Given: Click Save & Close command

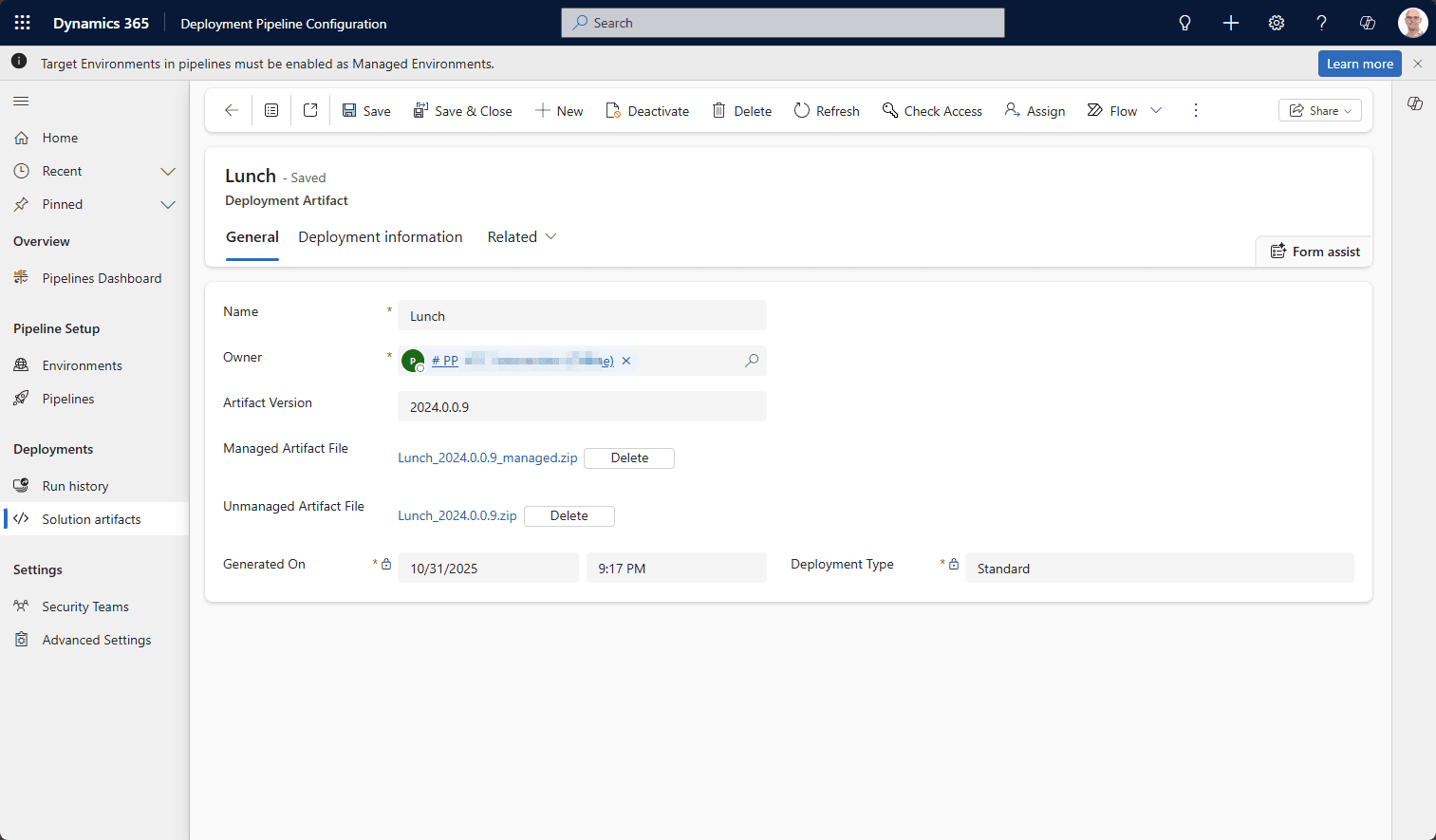Looking at the screenshot, I should tap(463, 111).
